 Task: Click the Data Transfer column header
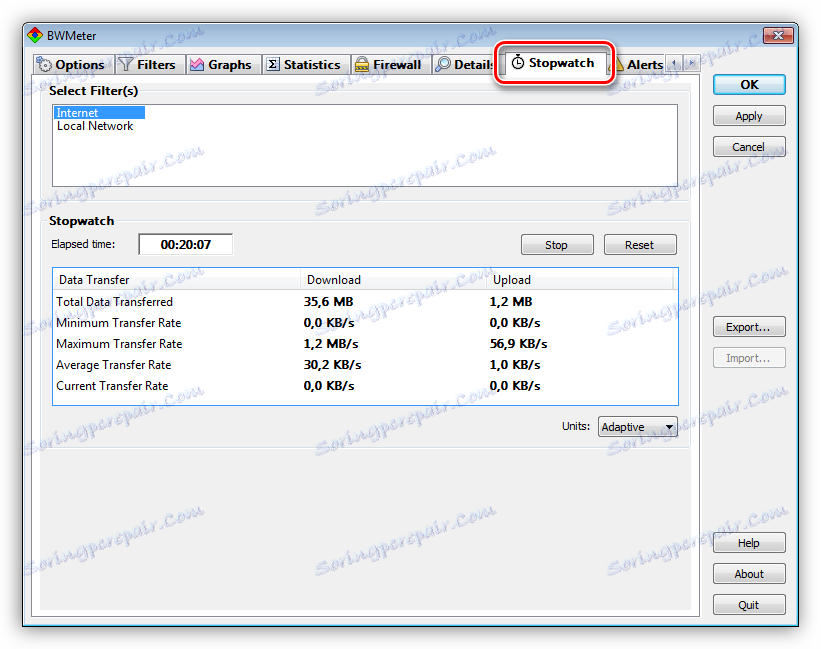coord(176,279)
